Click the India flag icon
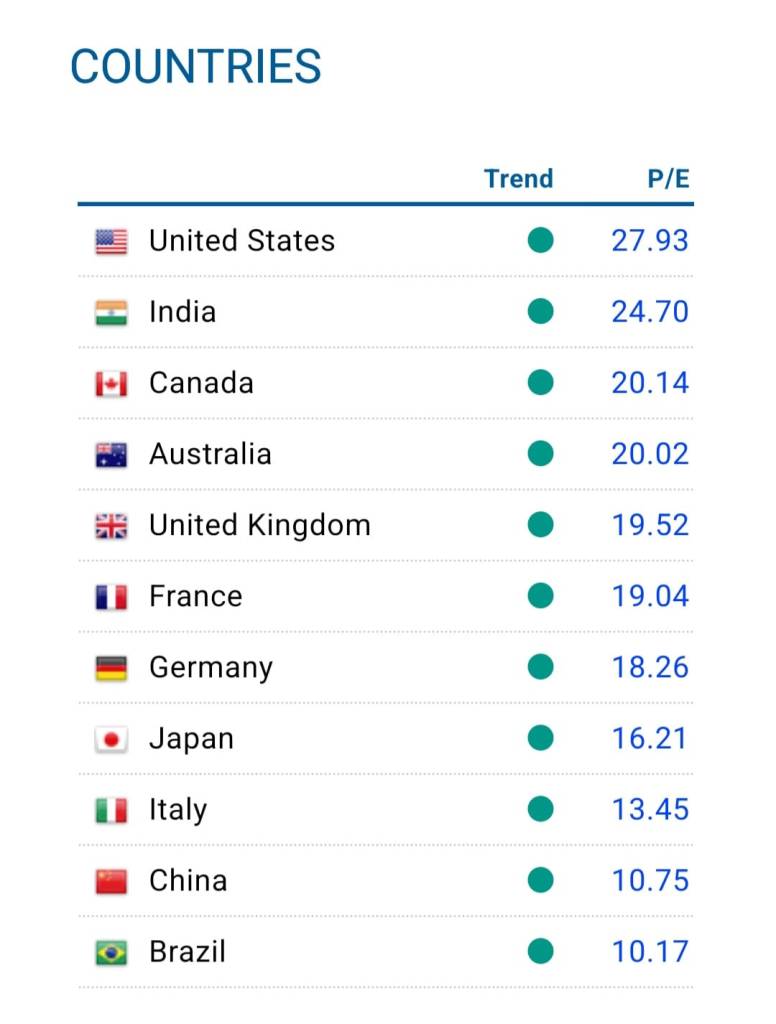 coord(111,313)
